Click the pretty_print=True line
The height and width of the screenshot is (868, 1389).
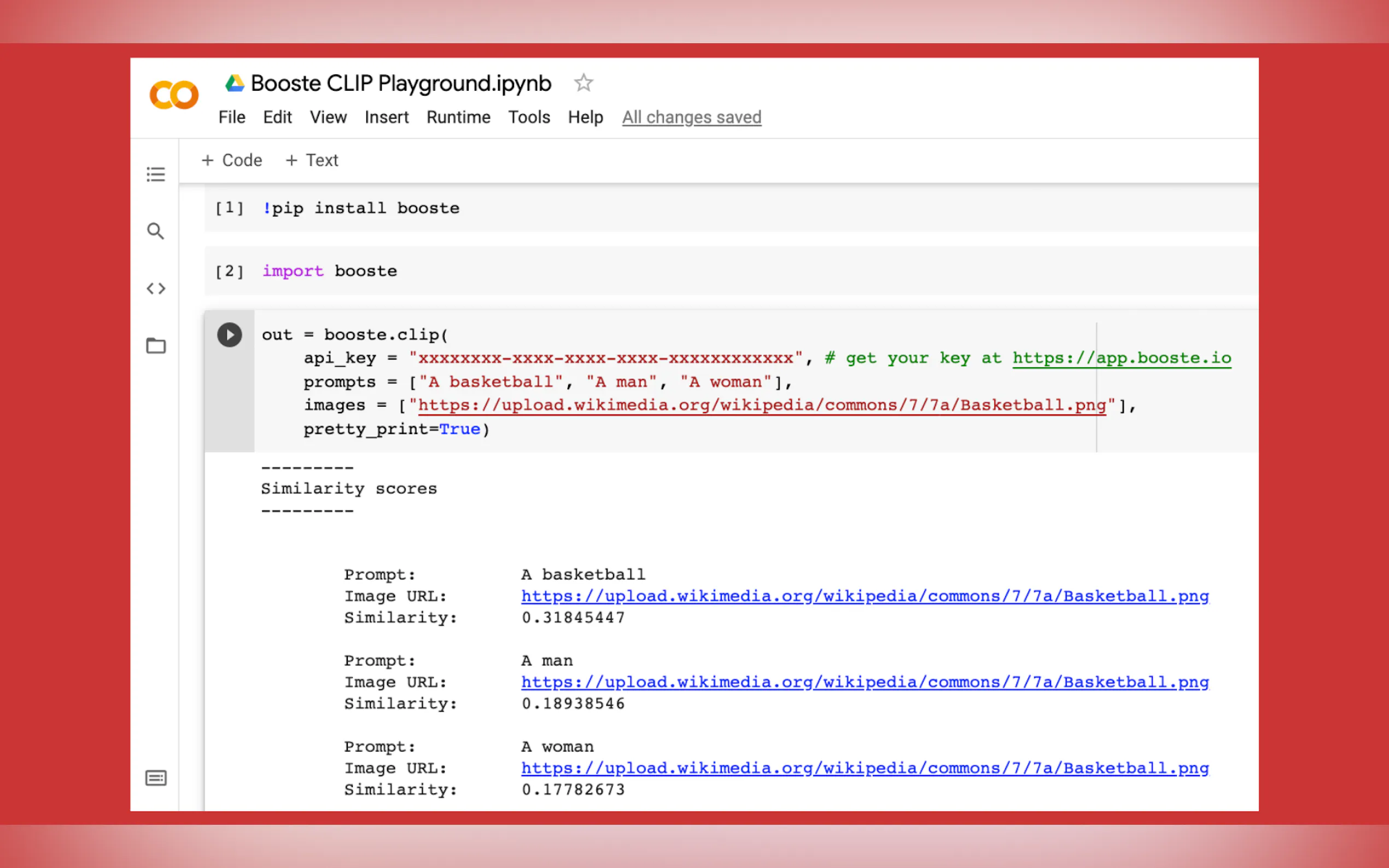396,430
